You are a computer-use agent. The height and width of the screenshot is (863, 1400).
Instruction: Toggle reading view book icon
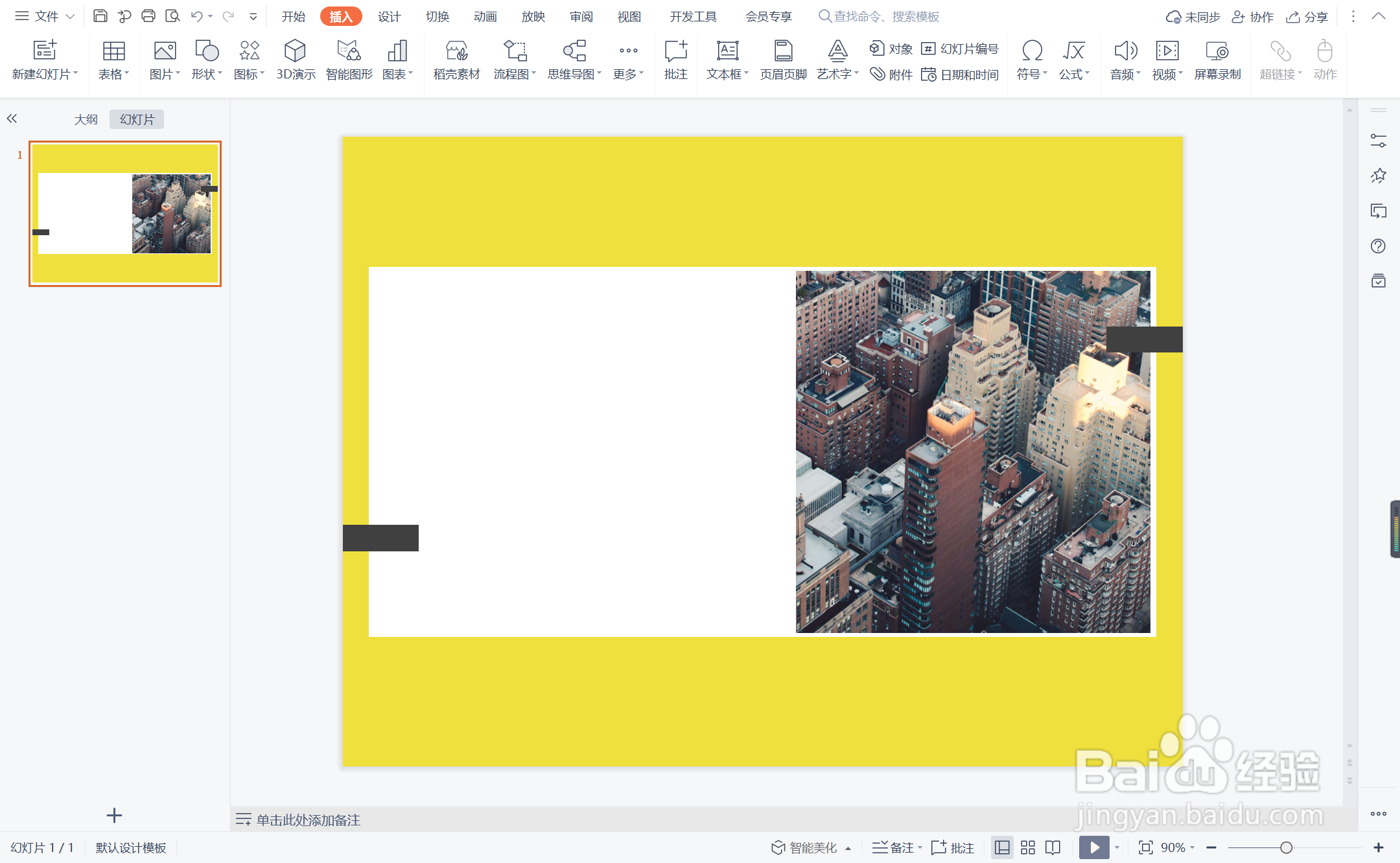click(1053, 847)
